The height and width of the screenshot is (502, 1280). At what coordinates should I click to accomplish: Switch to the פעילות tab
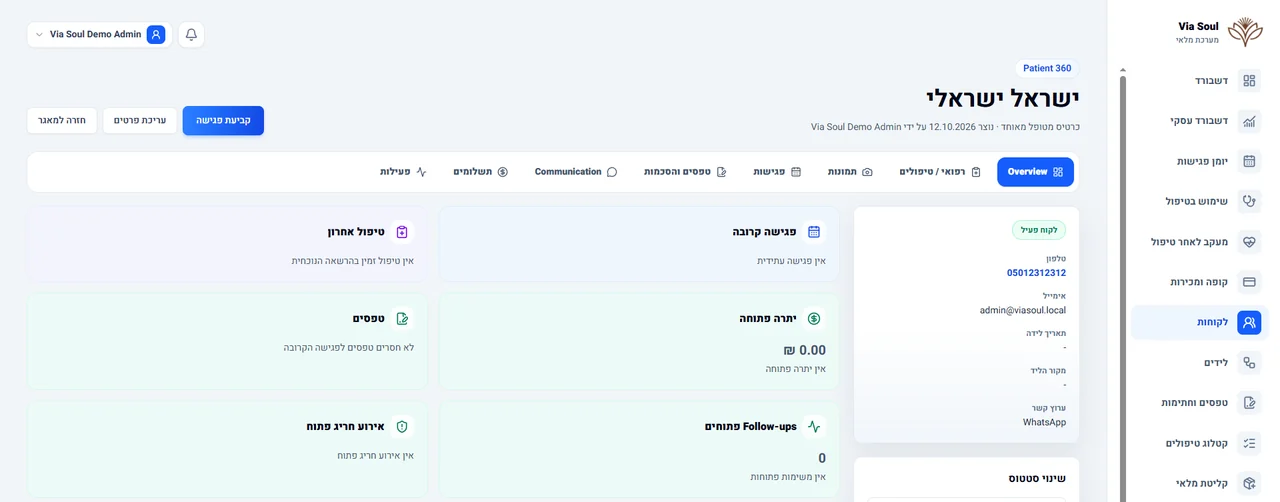pyautogui.click(x=403, y=172)
